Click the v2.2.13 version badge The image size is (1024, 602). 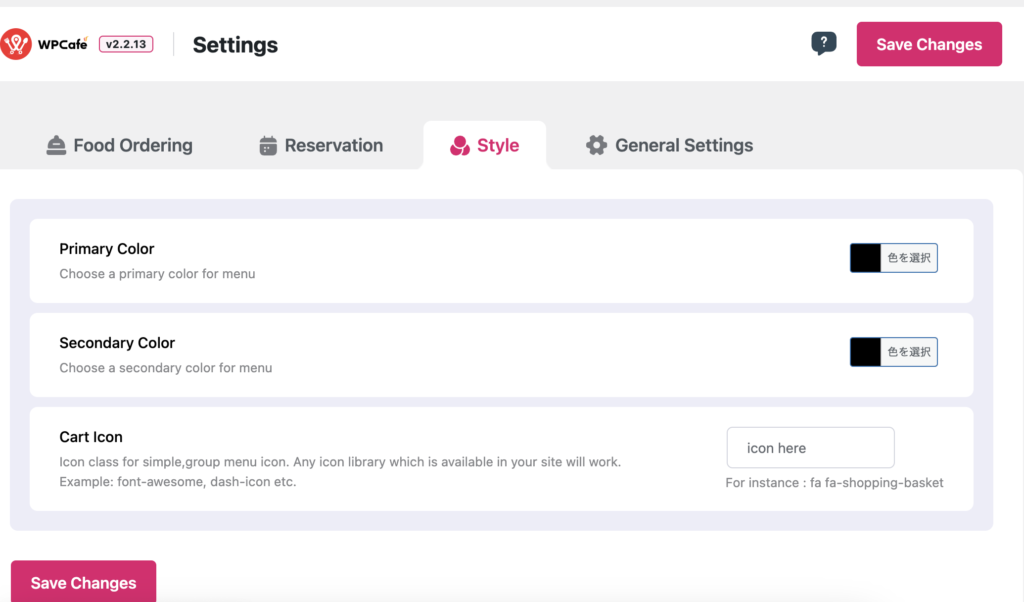click(126, 44)
